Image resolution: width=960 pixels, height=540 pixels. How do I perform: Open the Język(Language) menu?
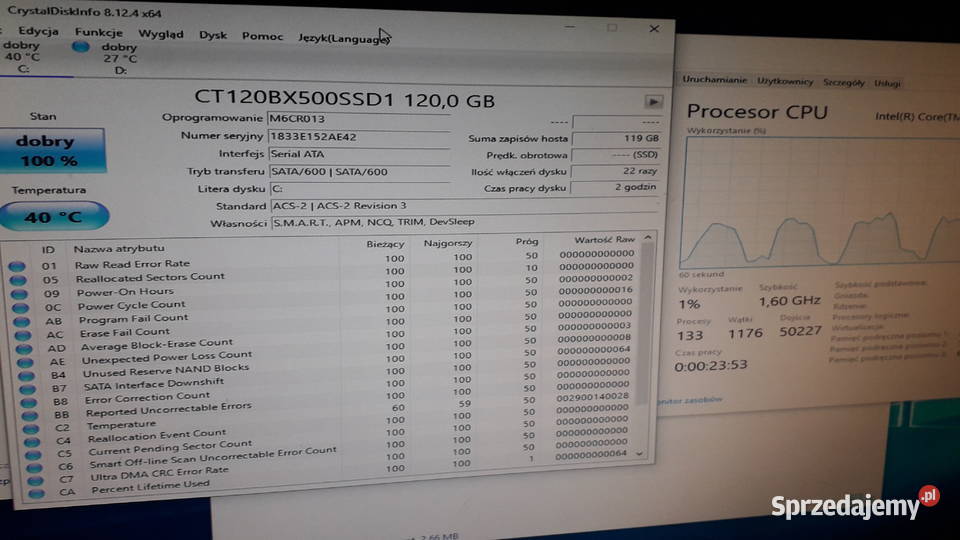343,39
